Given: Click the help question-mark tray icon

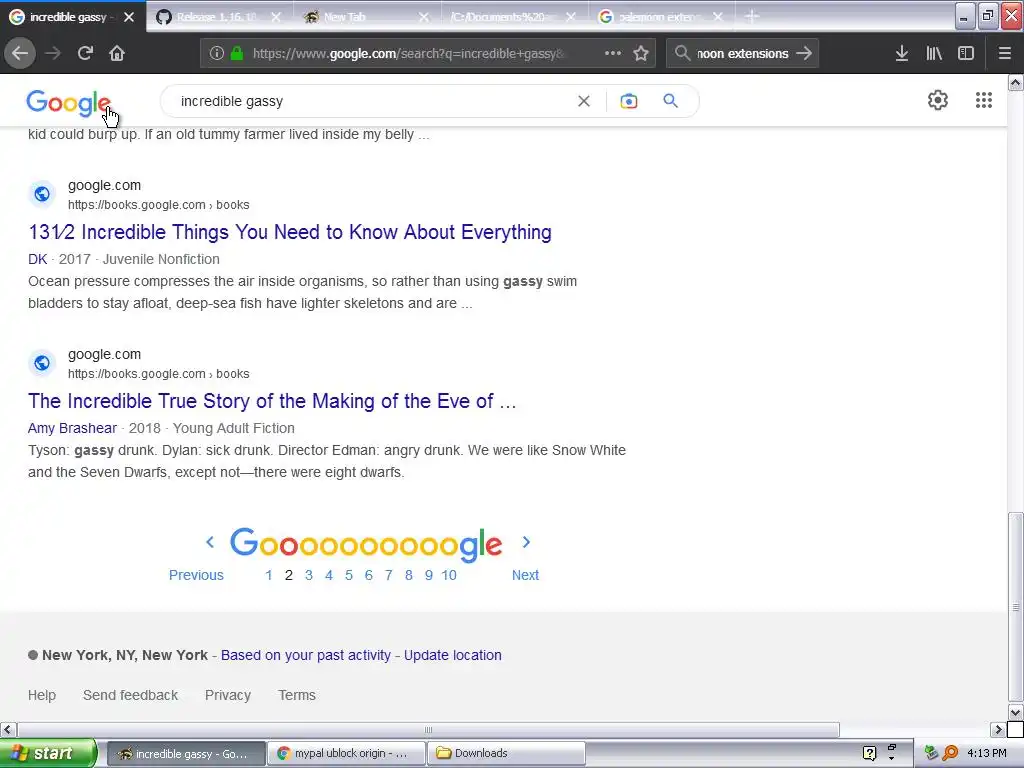Looking at the screenshot, I should tap(869, 754).
